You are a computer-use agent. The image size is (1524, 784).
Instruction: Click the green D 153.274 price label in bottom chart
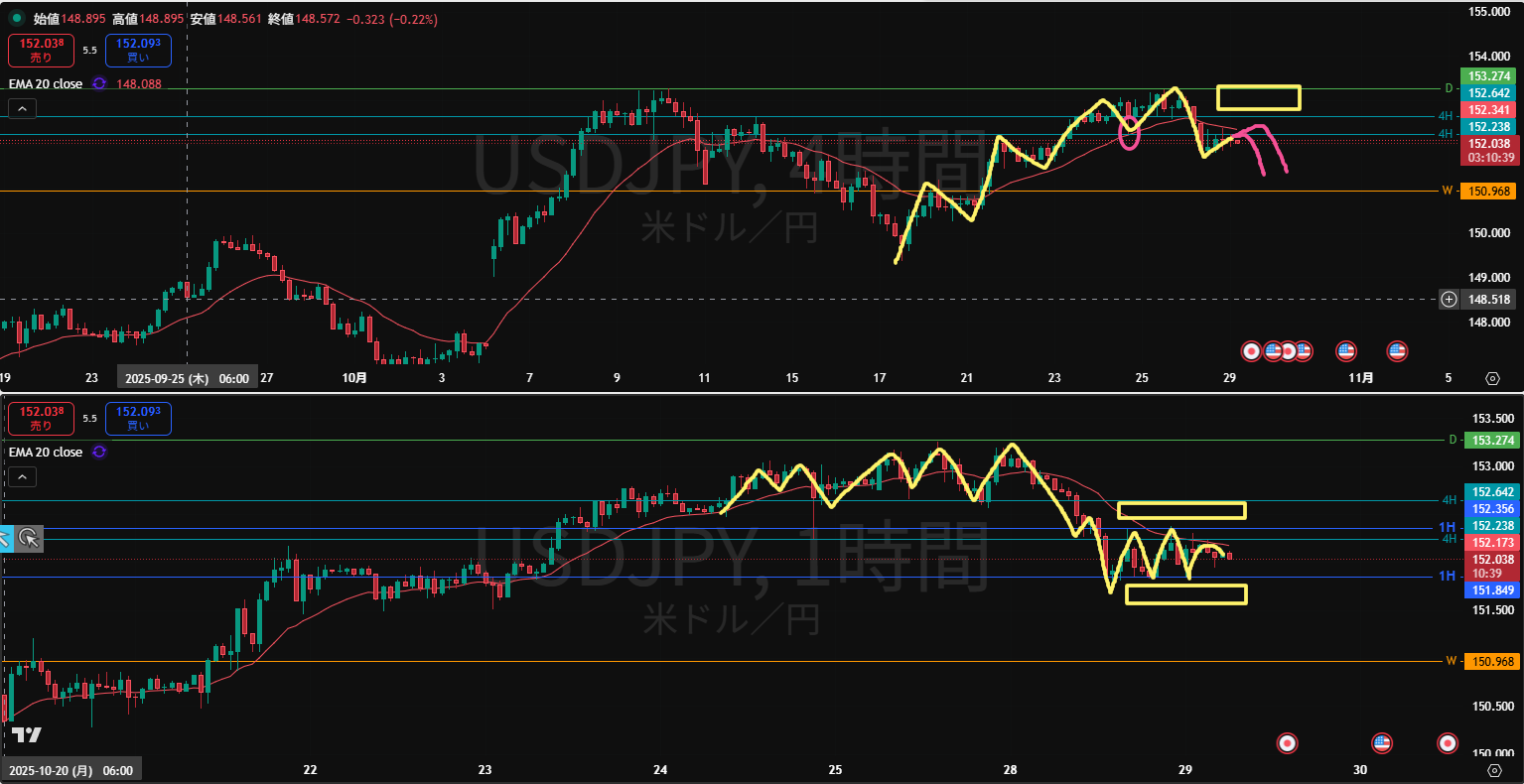point(1490,440)
